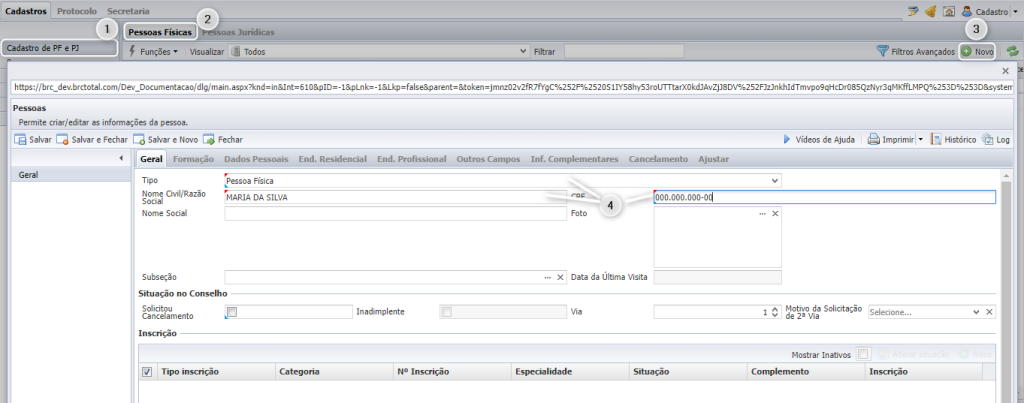Click the green refresh arrows icon

pos(1012,51)
